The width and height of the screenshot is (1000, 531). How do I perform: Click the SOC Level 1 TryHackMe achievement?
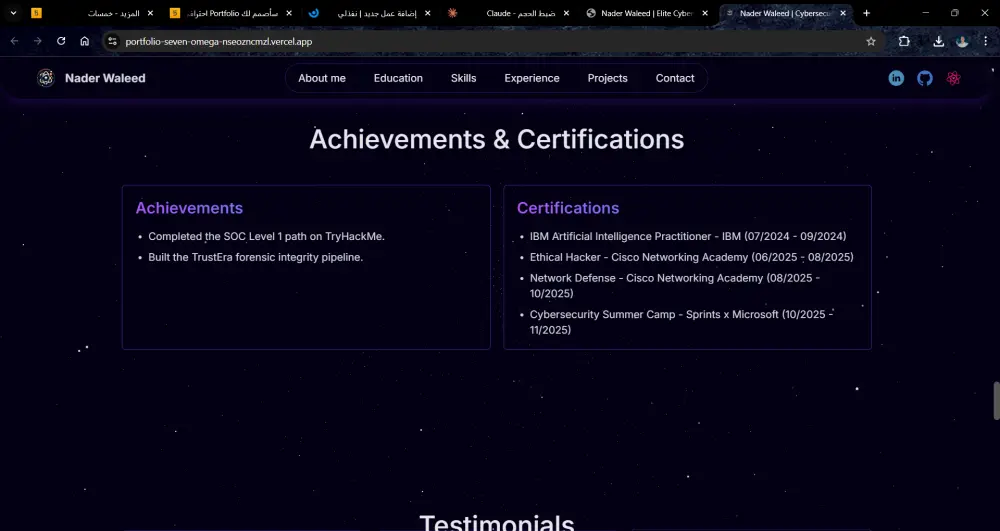pos(267,236)
